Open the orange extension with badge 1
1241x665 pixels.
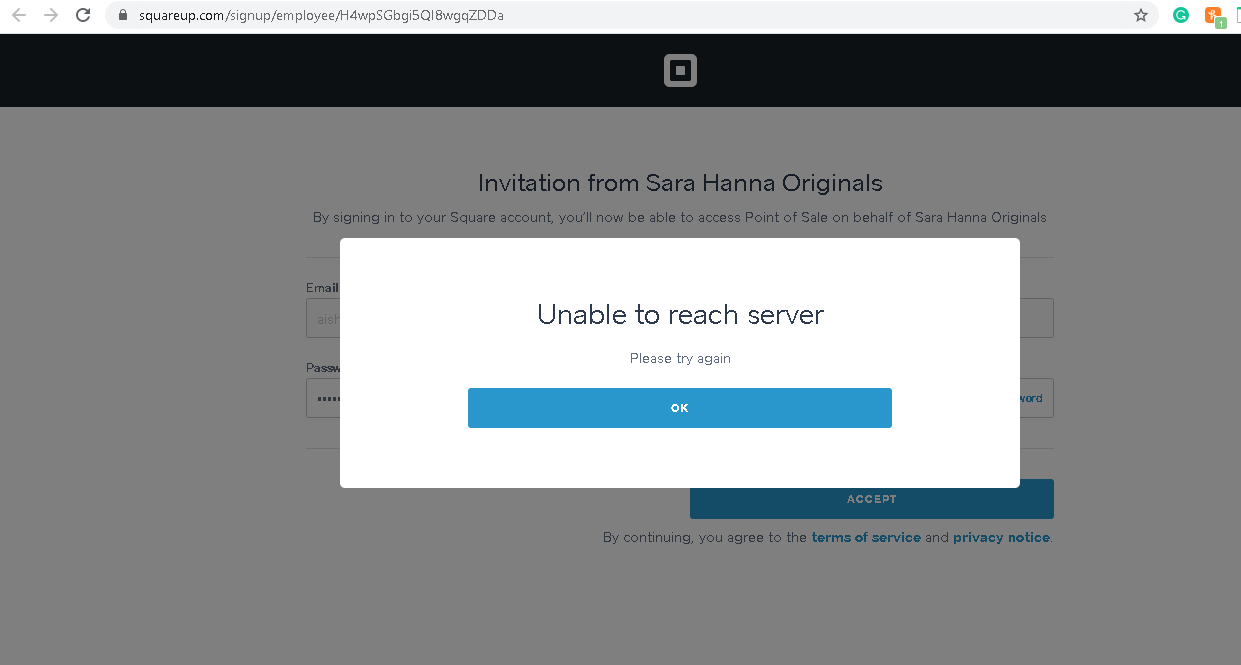click(1214, 16)
